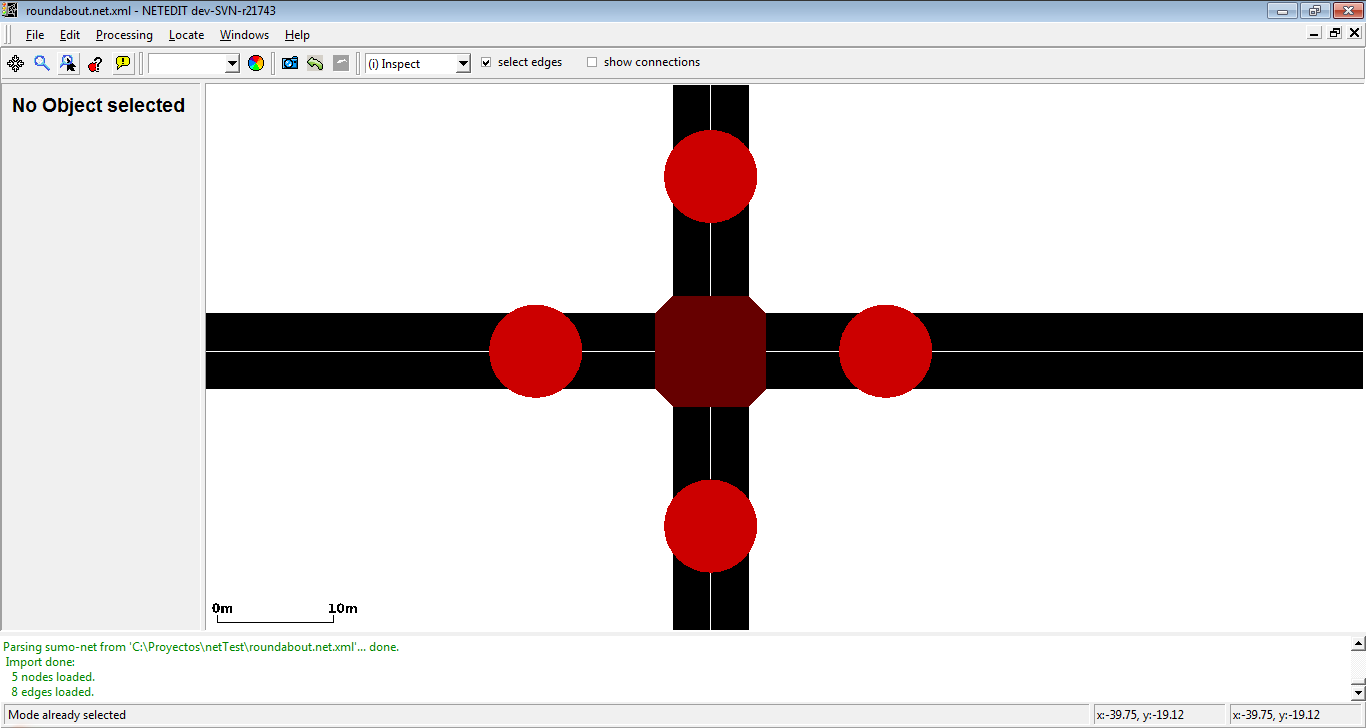Image resolution: width=1366 pixels, height=728 pixels.
Task: Click the greyed-out redo icon
Action: pyautogui.click(x=341, y=63)
